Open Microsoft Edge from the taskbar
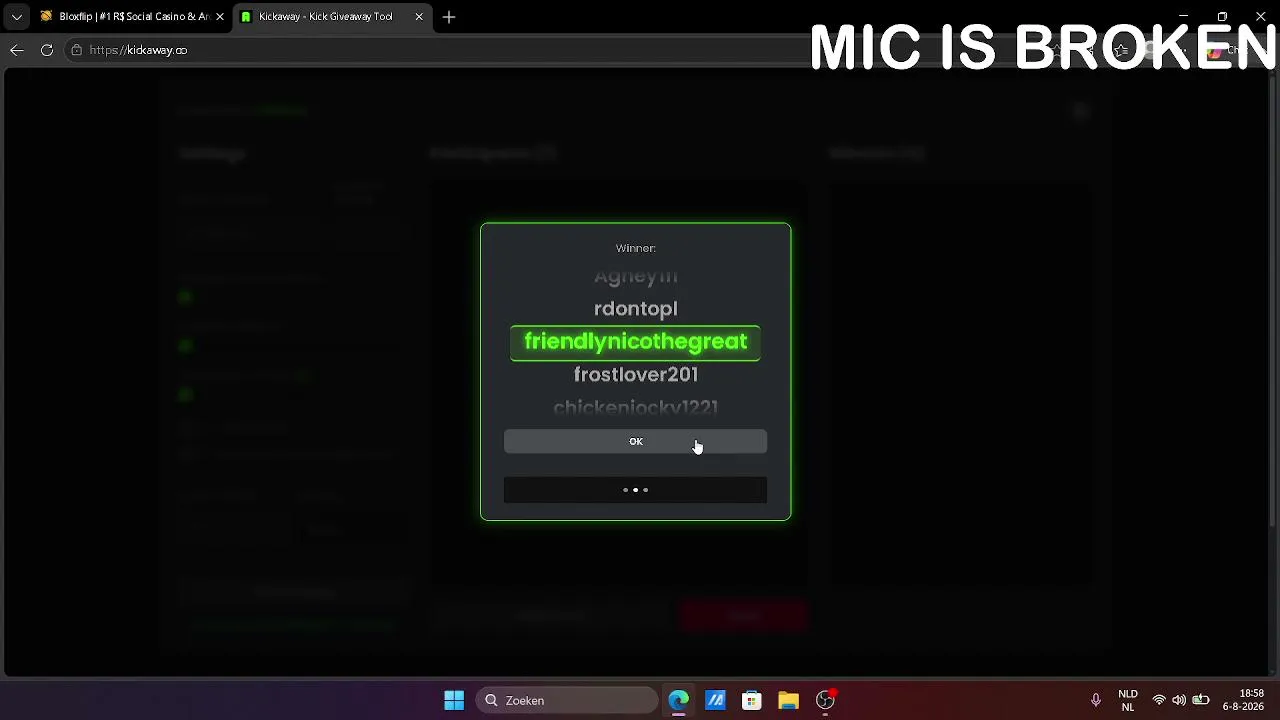The image size is (1280, 720). 679,700
